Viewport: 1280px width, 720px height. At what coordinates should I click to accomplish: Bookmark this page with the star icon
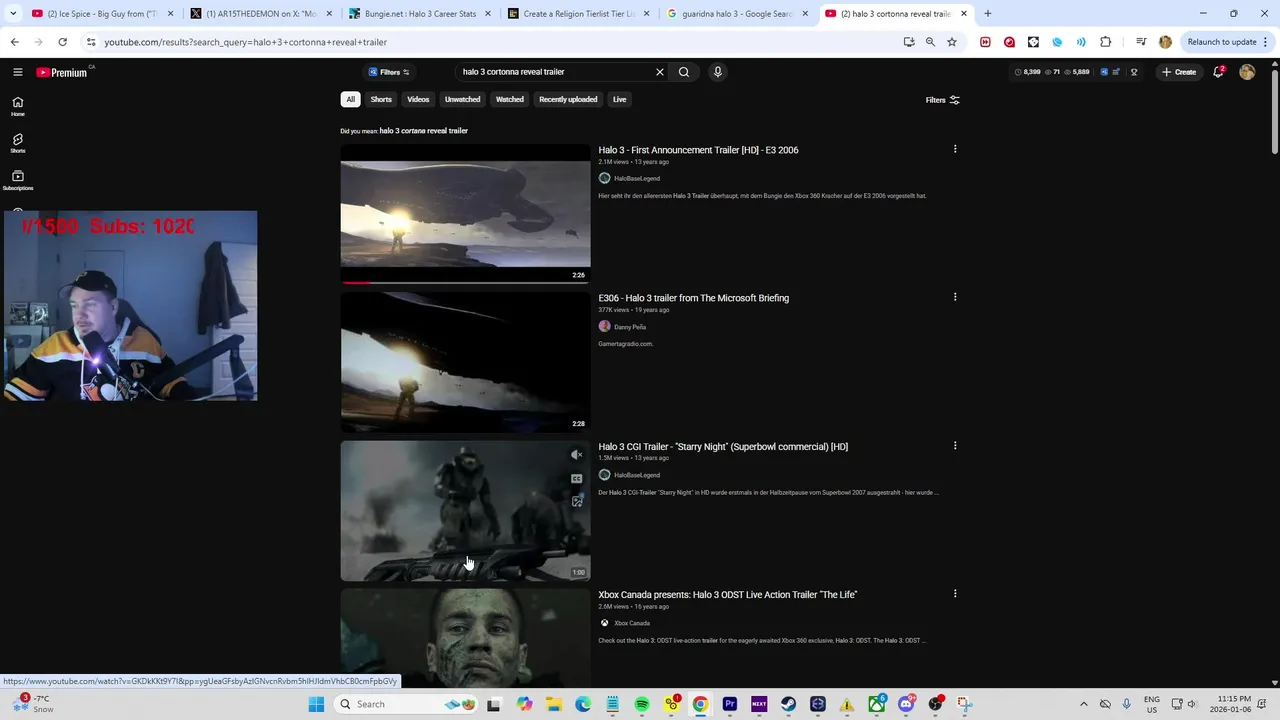coord(952,42)
